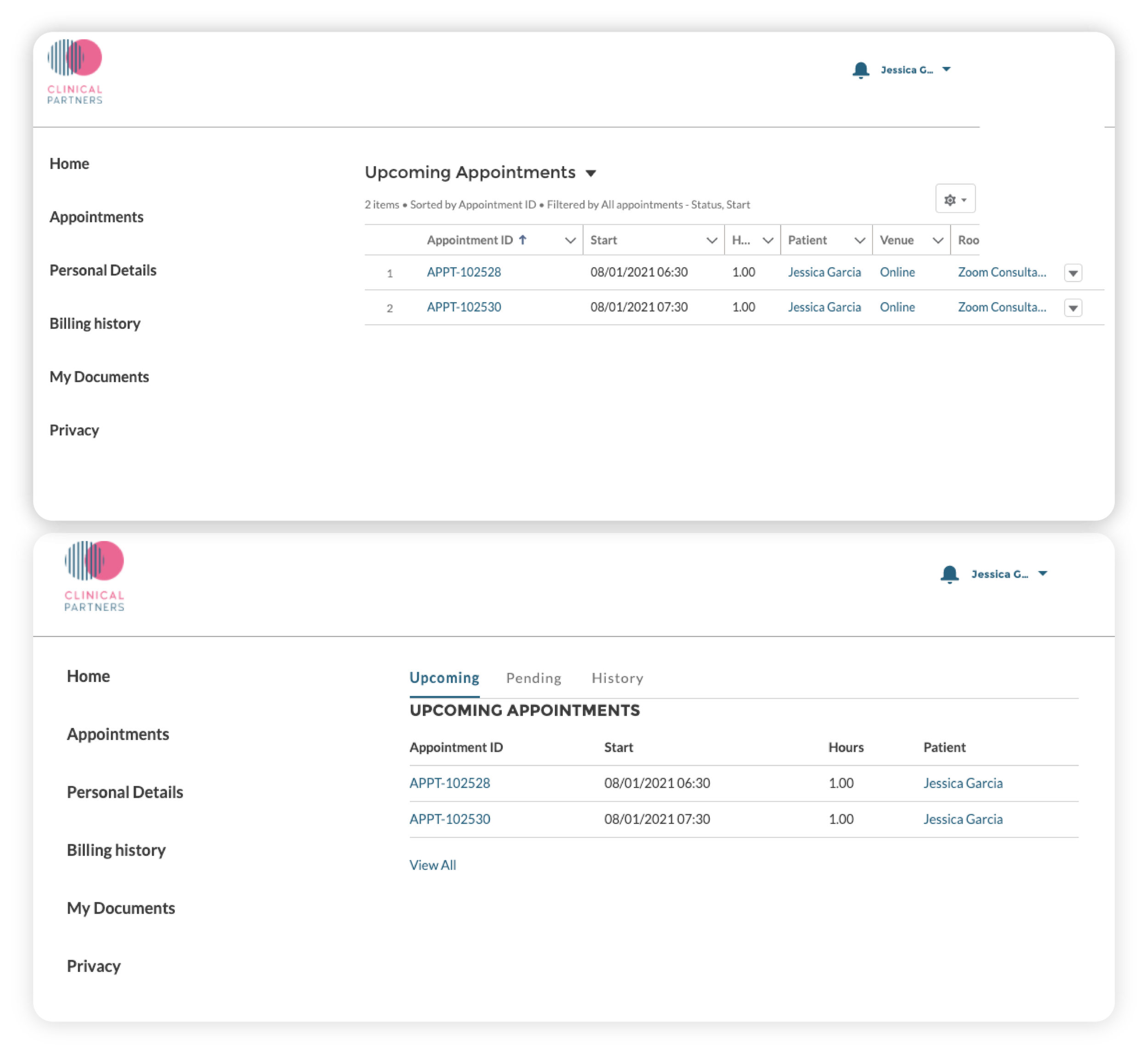Image resolution: width=1148 pixels, height=1056 pixels.
Task: Open Appointment ID column menu chevron
Action: [569, 241]
